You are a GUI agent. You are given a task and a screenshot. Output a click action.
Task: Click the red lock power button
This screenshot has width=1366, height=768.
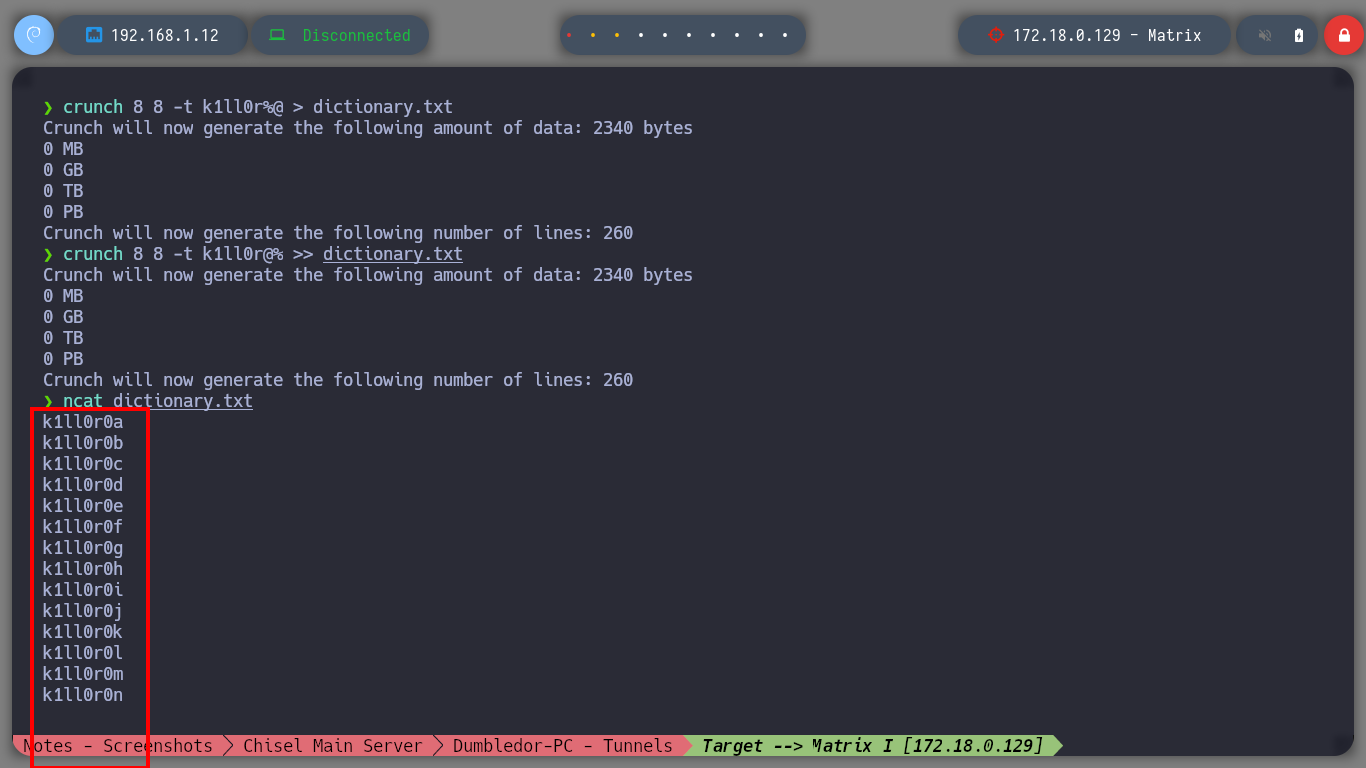[x=1343, y=35]
